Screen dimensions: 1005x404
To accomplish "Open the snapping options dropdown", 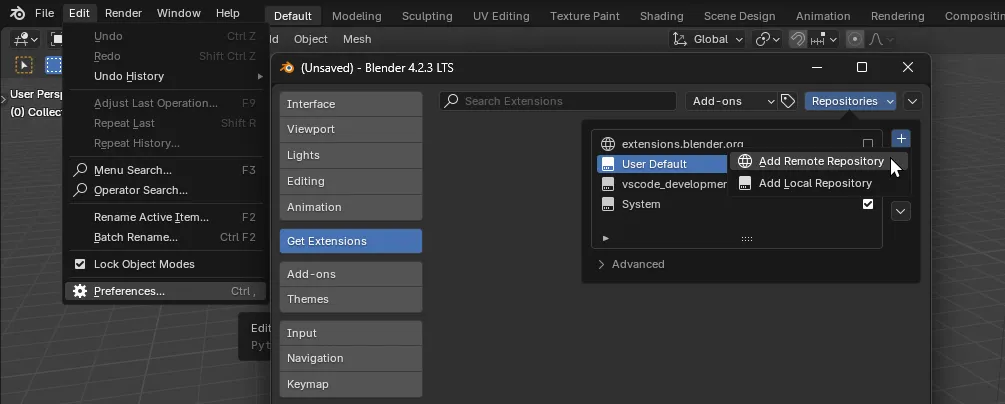I will click(x=824, y=40).
